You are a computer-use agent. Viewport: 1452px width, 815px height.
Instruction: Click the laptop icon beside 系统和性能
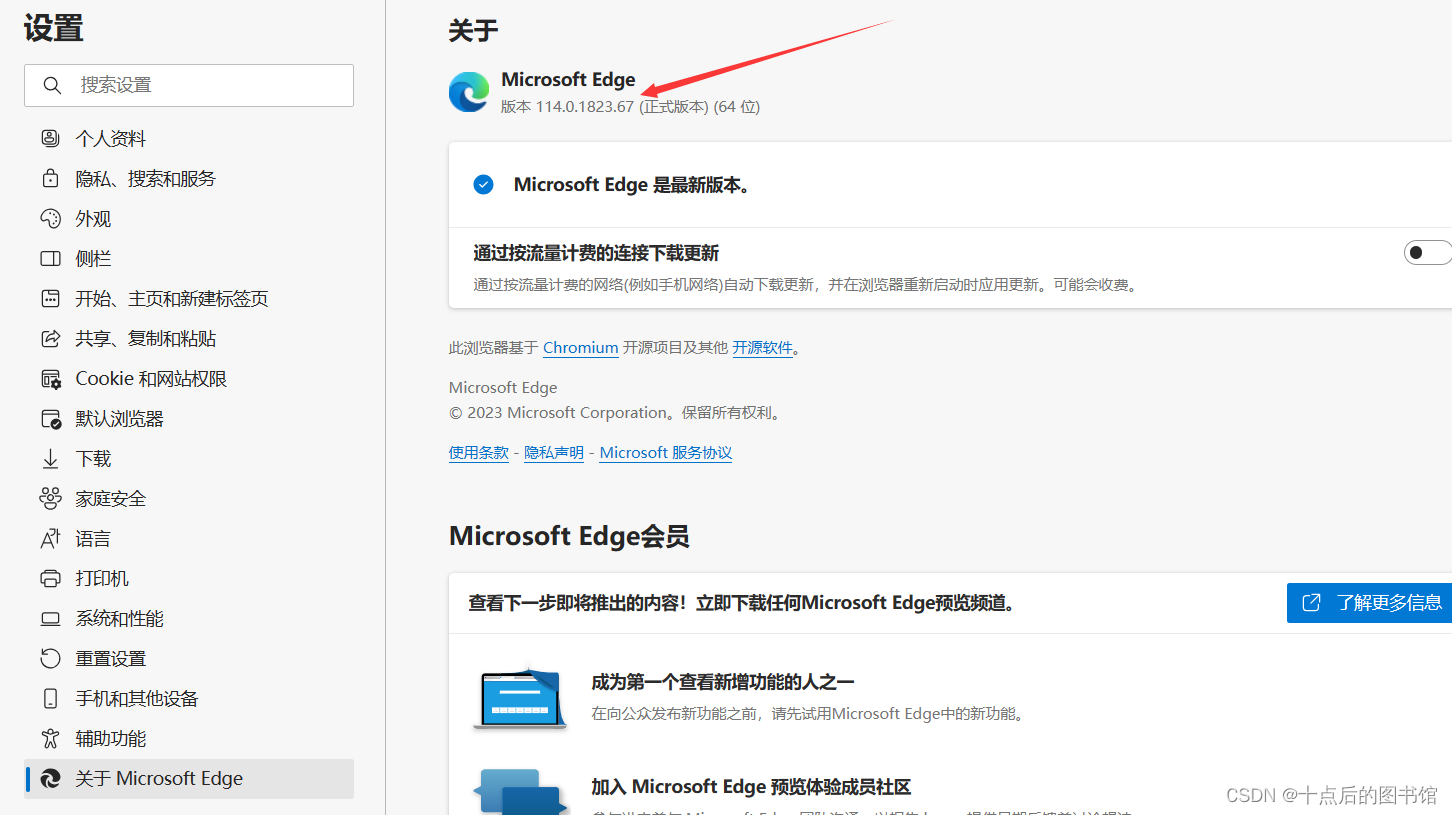(x=50, y=618)
